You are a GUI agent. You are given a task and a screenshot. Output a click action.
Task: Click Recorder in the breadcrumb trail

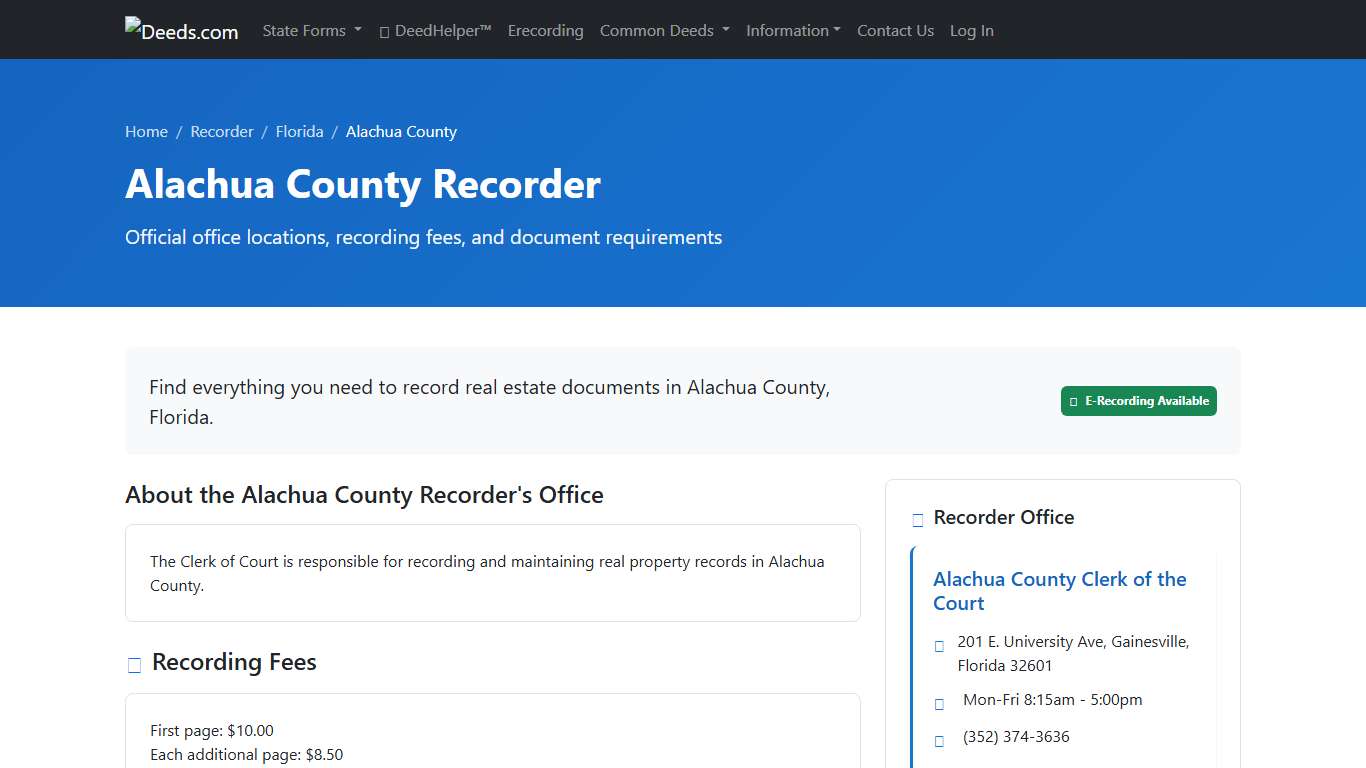tap(222, 131)
